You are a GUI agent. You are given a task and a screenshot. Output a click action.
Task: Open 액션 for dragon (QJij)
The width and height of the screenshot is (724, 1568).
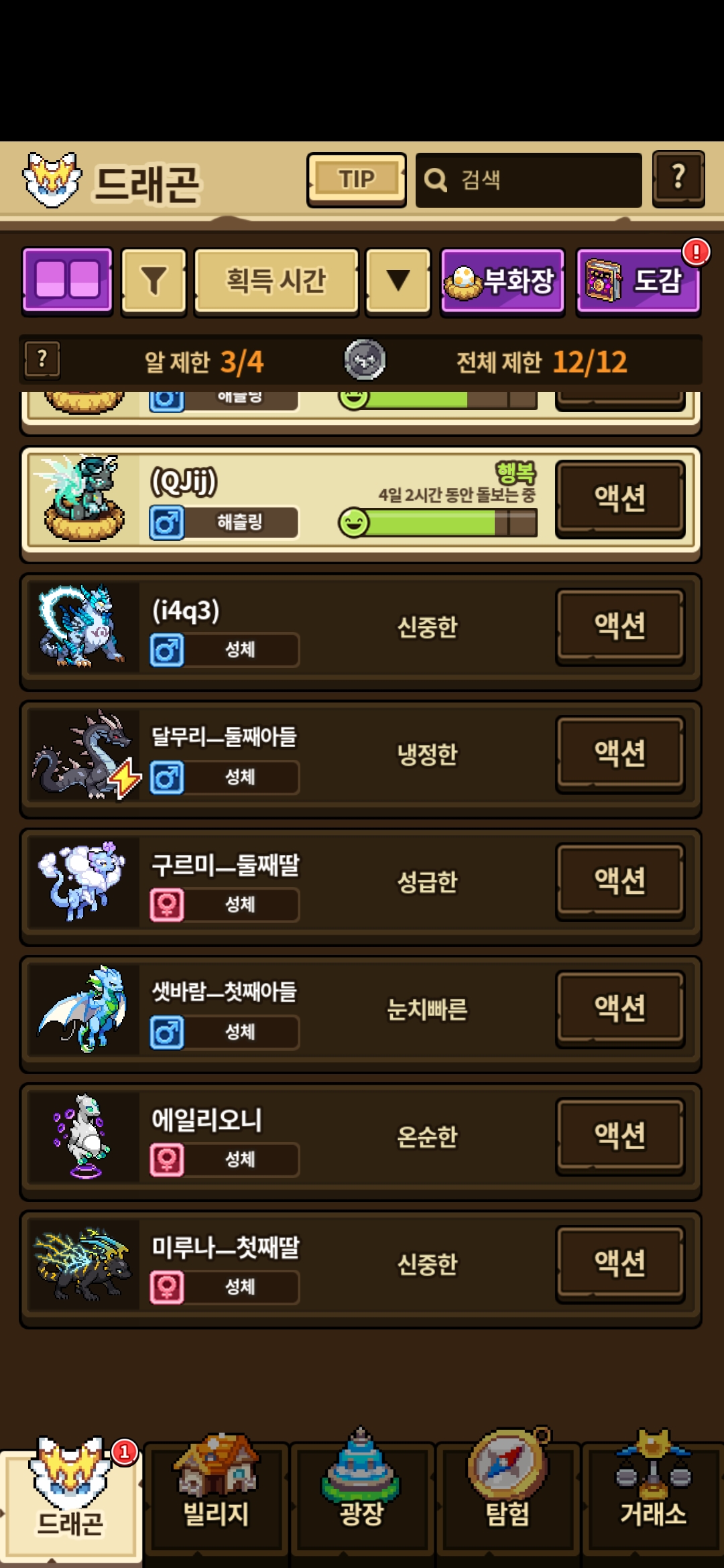coord(620,498)
